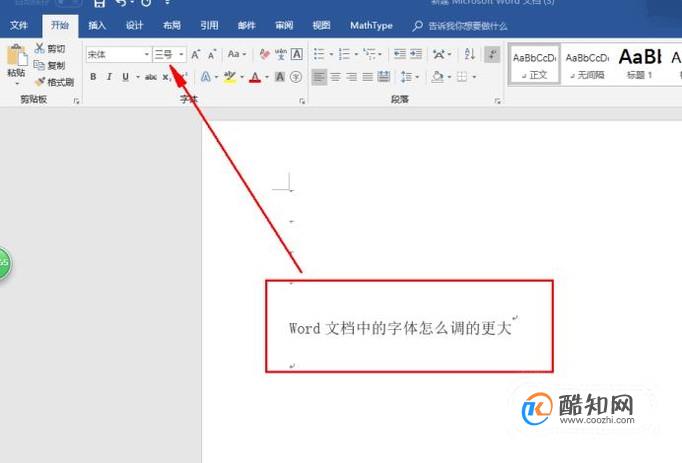The width and height of the screenshot is (682, 463).
Task: Click the Save icon in quick access toolbar
Action: (x=100, y=3)
